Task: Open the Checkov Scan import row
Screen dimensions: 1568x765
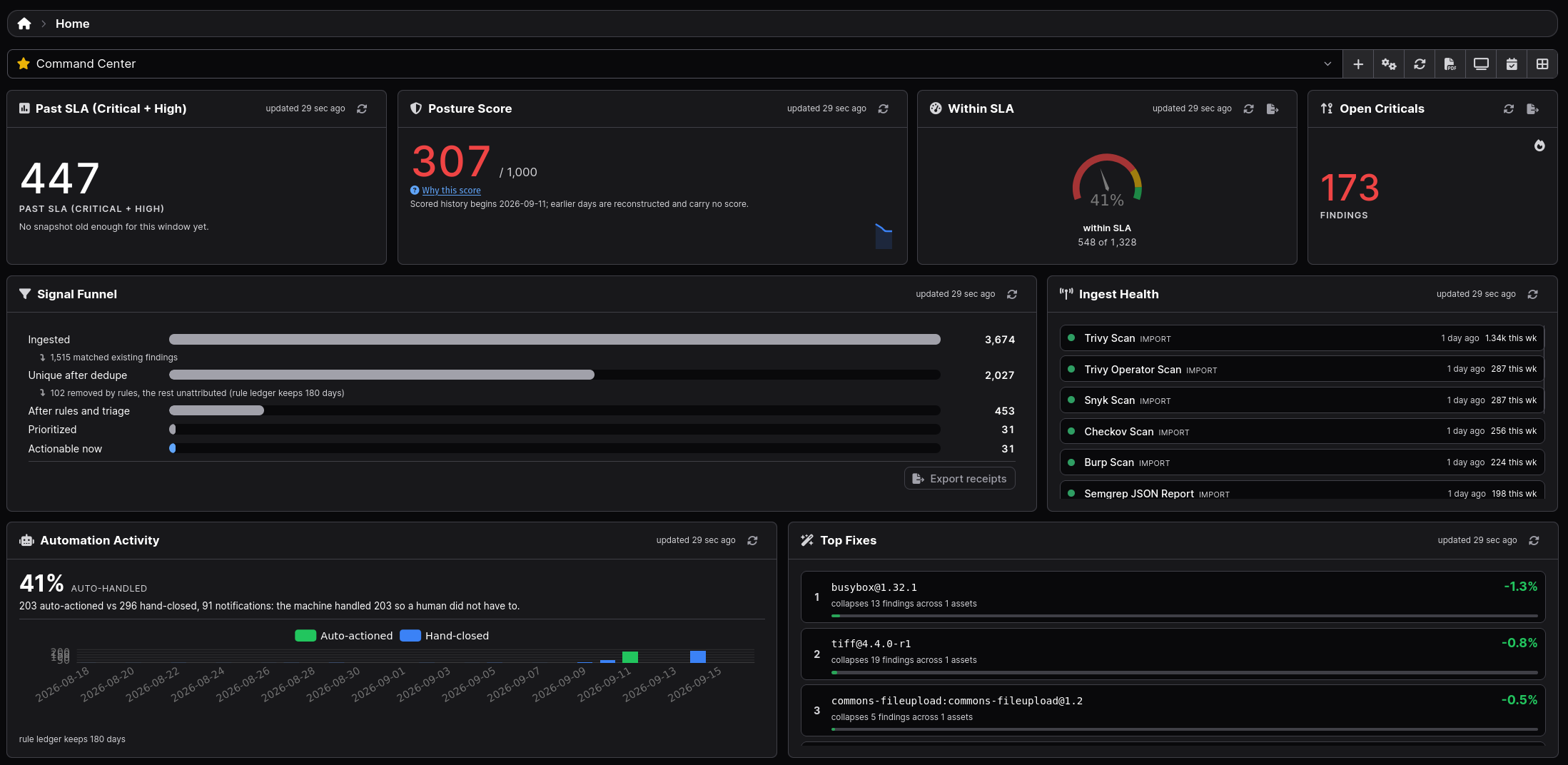Action: tap(1302, 431)
